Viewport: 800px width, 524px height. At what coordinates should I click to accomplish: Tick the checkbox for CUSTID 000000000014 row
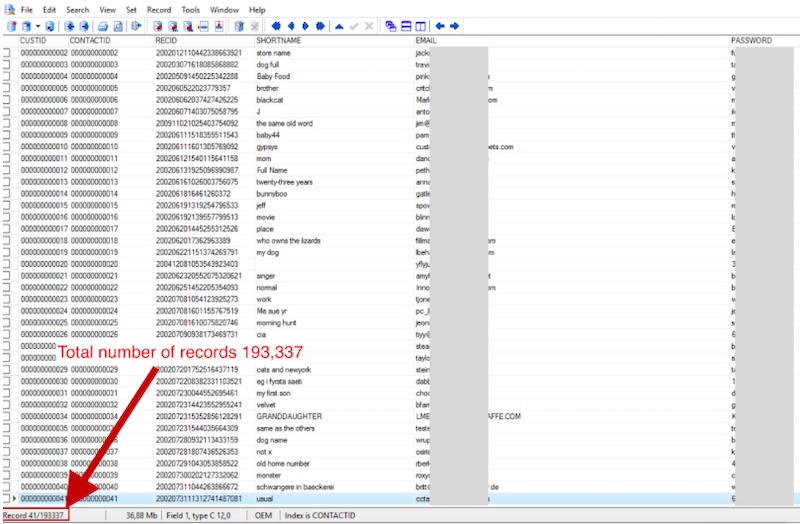[x=7, y=193]
